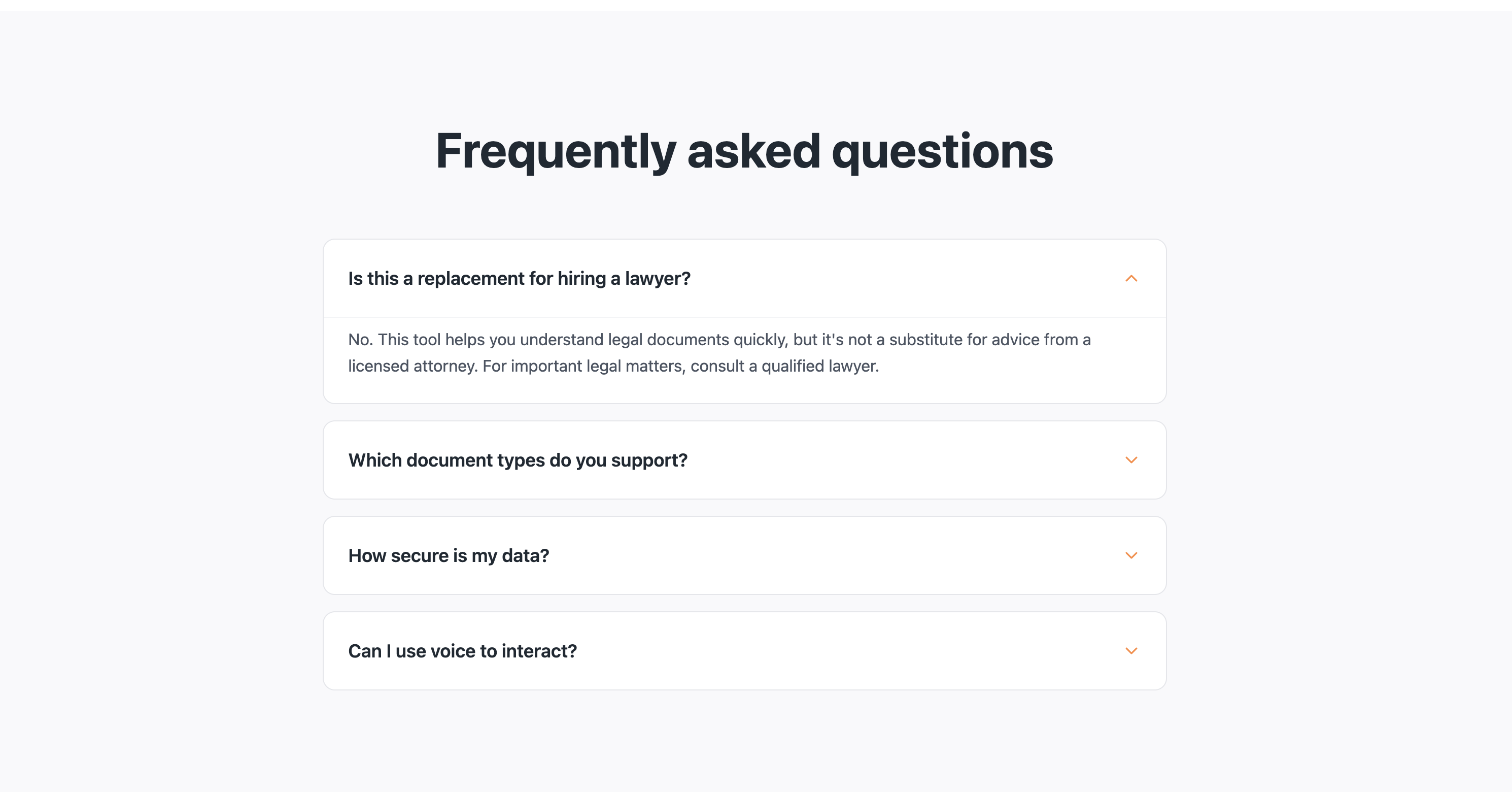Click 'consult a qualified lawyer' sentence text
The image size is (1512, 792).
784,366
